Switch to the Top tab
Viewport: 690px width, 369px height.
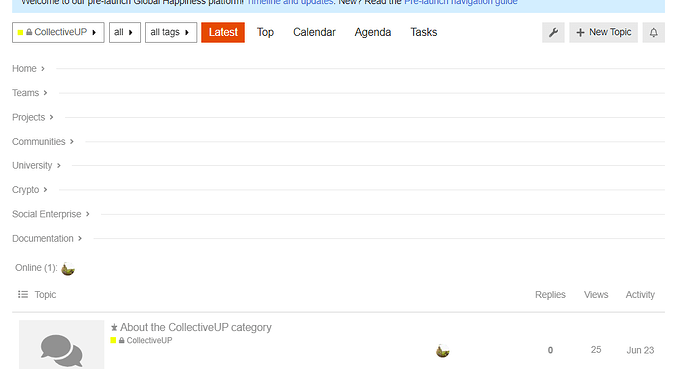(265, 33)
